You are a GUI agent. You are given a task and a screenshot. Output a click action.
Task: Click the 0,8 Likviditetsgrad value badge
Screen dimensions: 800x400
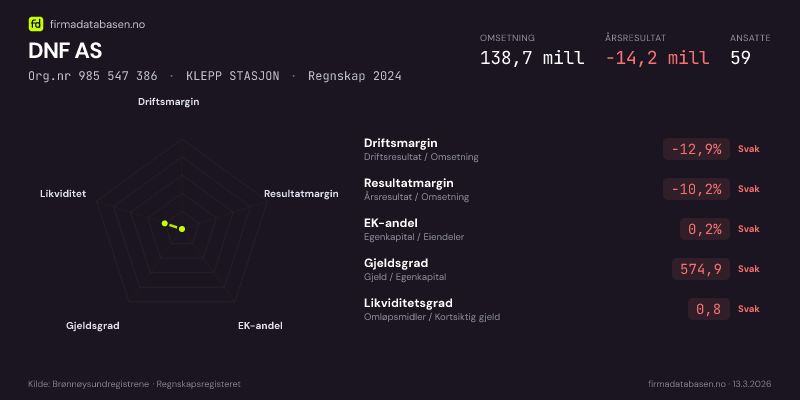click(x=708, y=309)
